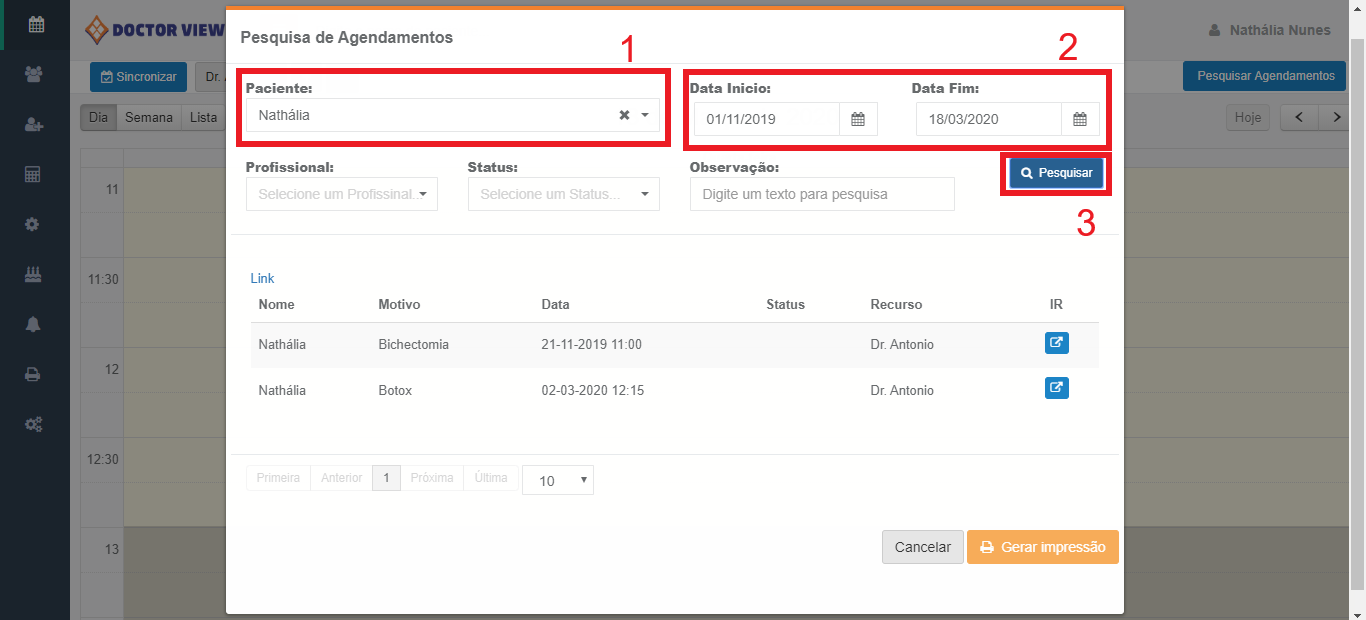Expand the Paciente dropdown
Screen dimensions: 1366x620
pyautogui.click(x=645, y=115)
